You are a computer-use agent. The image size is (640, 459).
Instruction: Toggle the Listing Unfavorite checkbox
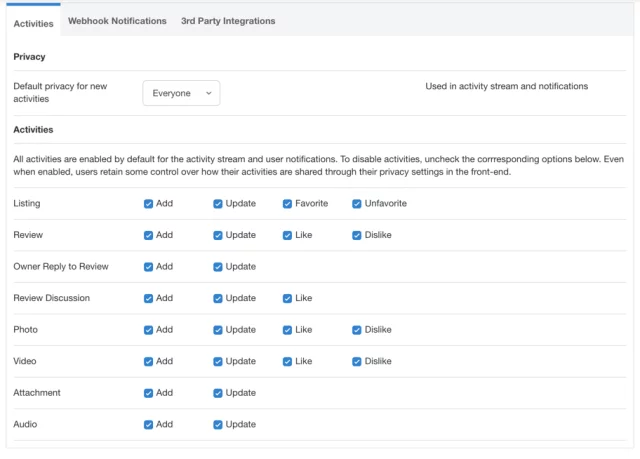click(x=357, y=204)
